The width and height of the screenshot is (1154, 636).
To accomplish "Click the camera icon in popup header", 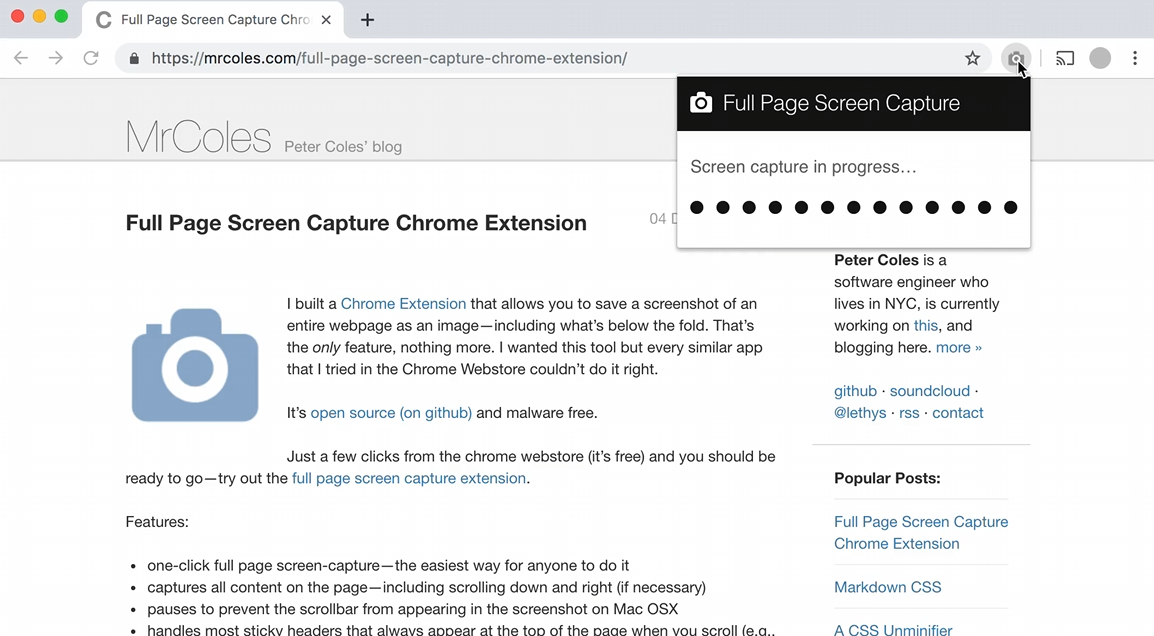I will click(701, 103).
